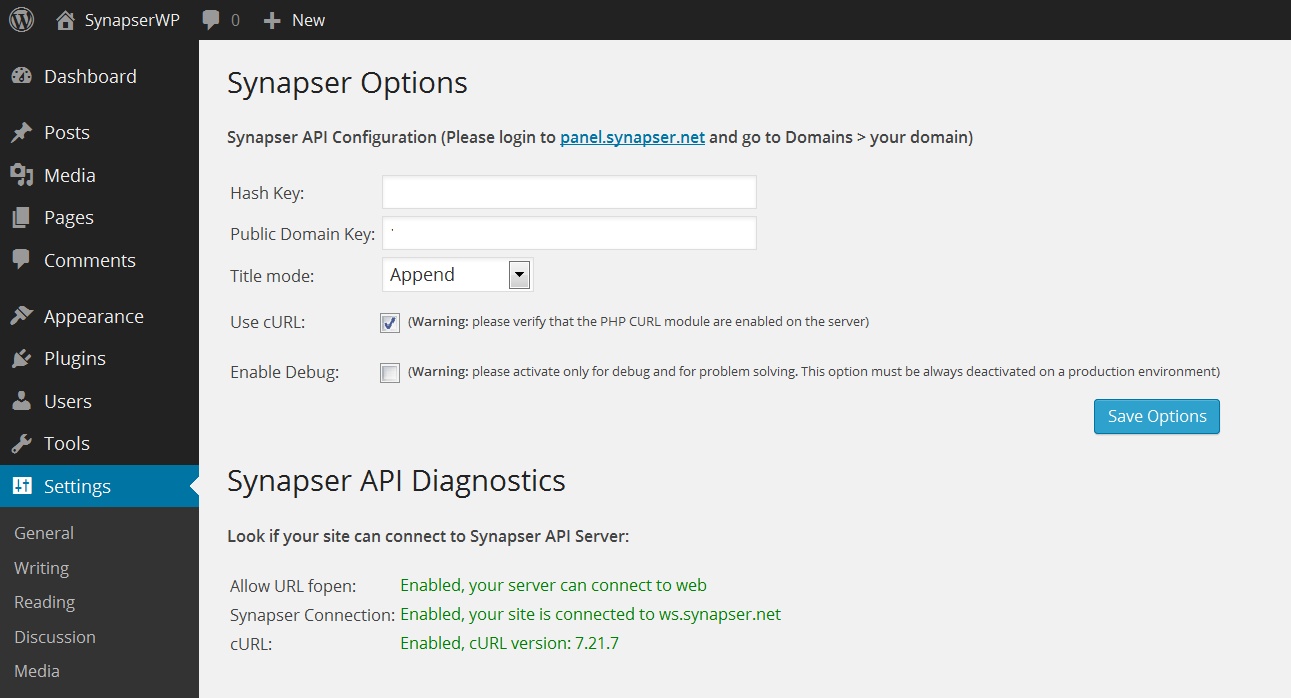Open Users in the admin menu
The height and width of the screenshot is (698, 1291).
pyautogui.click(x=68, y=402)
